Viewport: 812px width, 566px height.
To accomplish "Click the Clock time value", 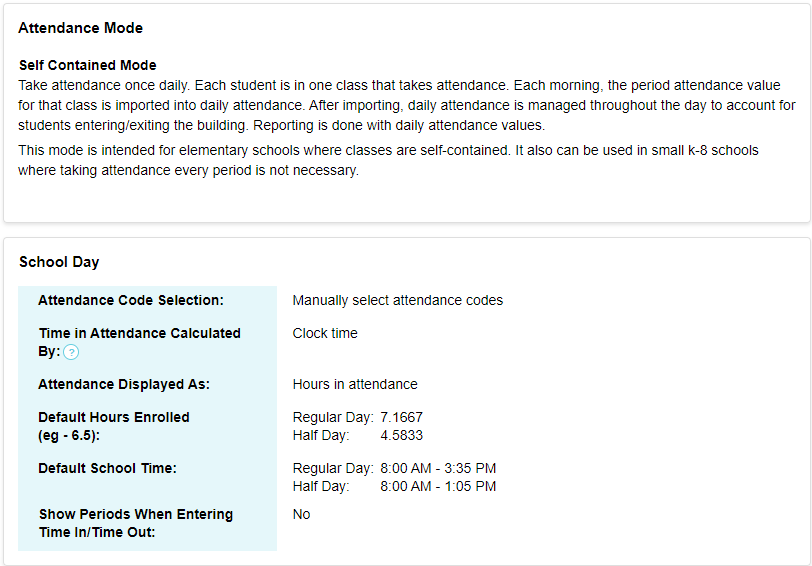I will point(325,333).
